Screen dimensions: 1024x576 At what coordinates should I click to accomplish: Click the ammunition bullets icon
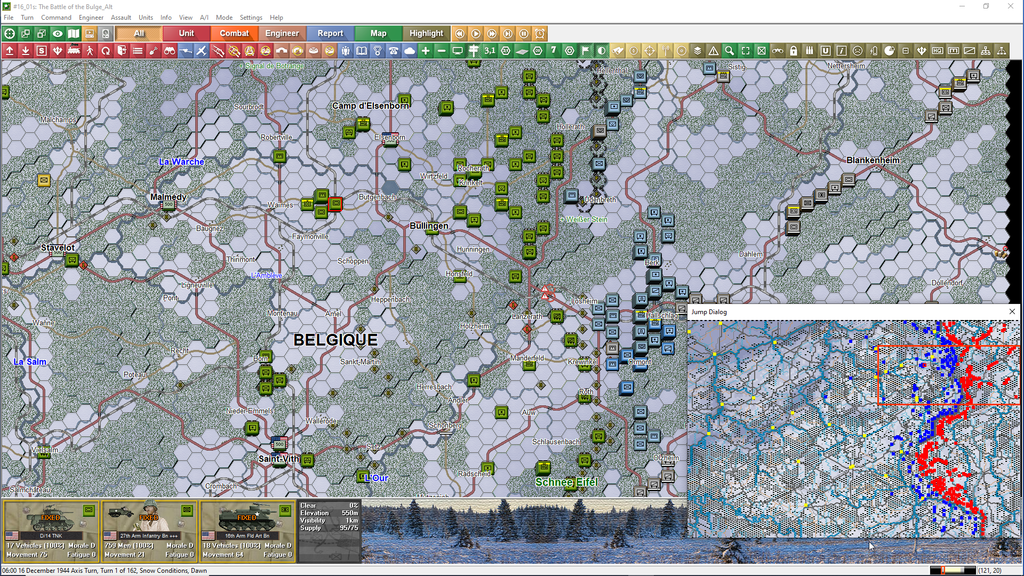tap(809, 50)
